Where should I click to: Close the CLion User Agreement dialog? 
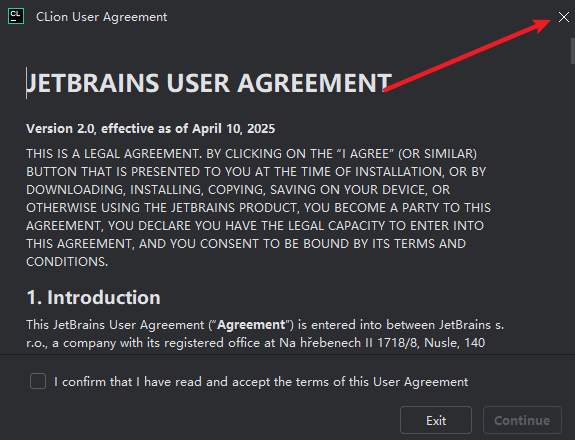click(564, 17)
